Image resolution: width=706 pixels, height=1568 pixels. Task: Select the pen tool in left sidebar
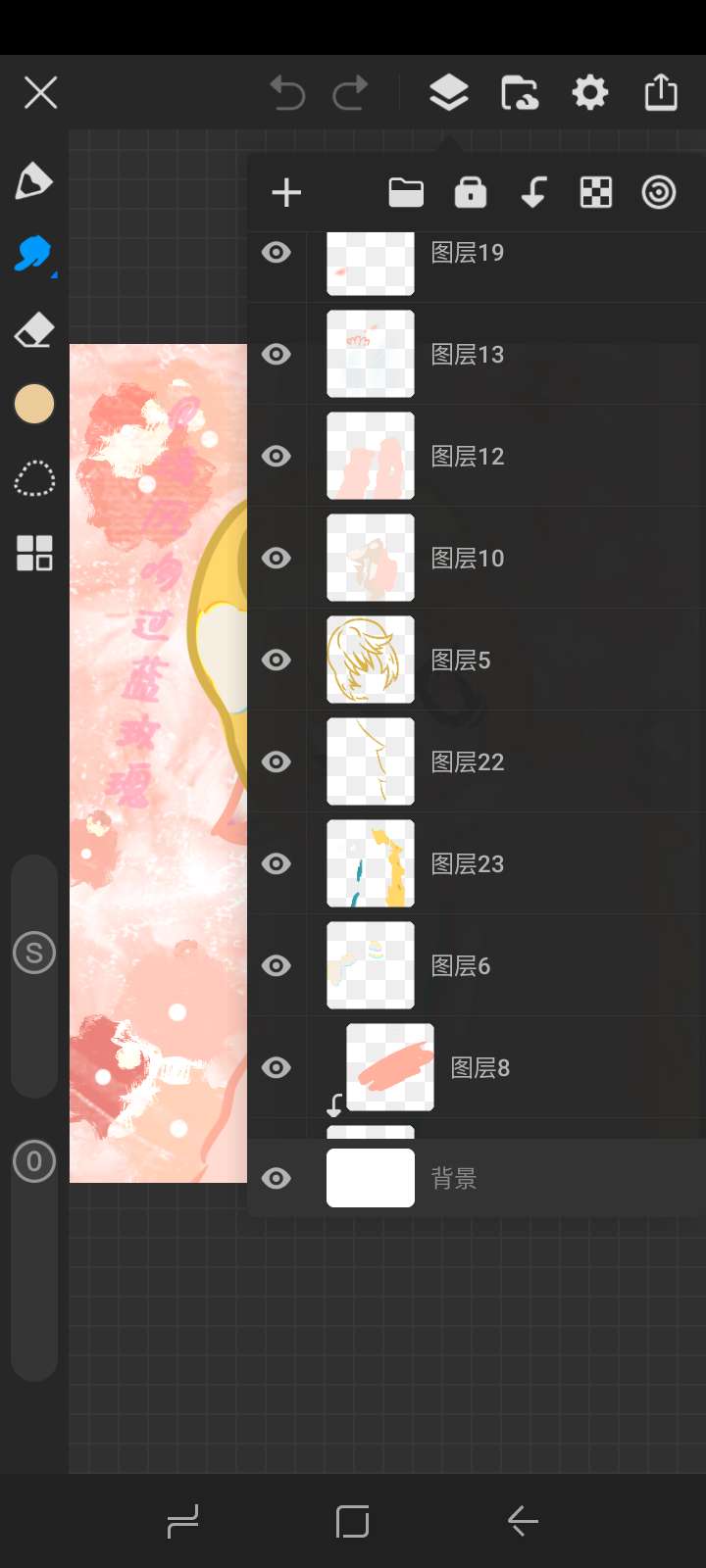[x=33, y=181]
